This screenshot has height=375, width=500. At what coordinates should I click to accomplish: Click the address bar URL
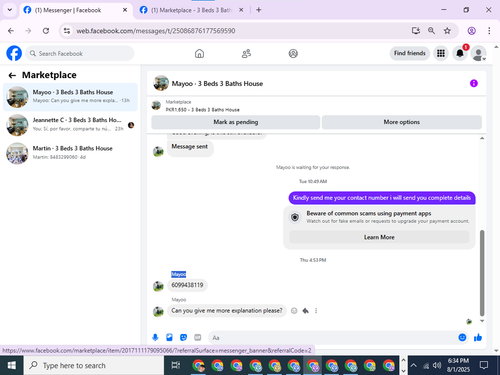click(x=156, y=31)
